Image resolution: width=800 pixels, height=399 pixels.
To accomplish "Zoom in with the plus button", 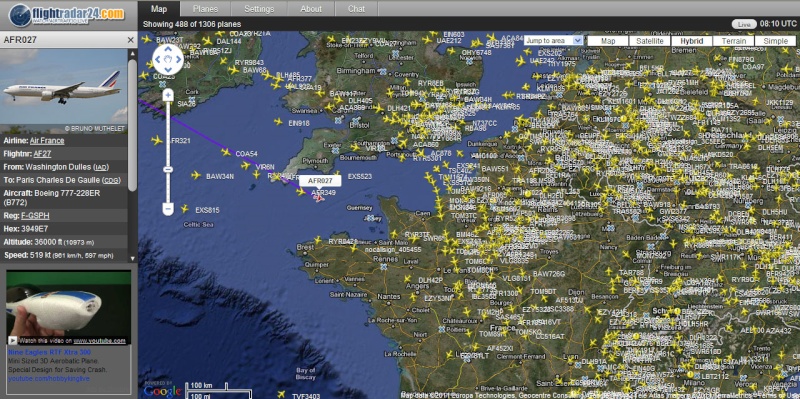I will pyautogui.click(x=168, y=95).
